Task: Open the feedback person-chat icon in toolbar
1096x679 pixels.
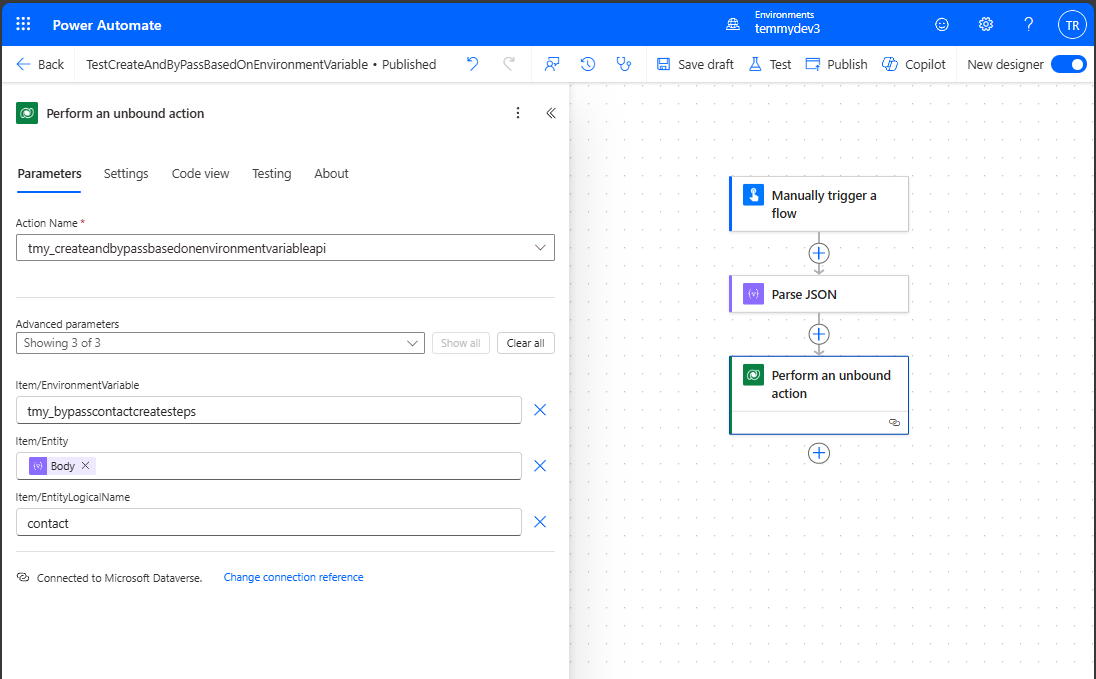Action: [552, 64]
